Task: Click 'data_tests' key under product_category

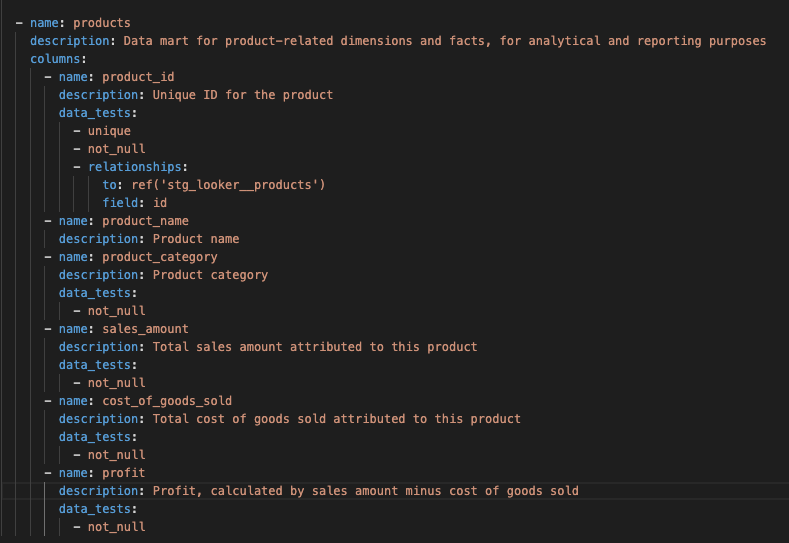Action: pyautogui.click(x=95, y=293)
